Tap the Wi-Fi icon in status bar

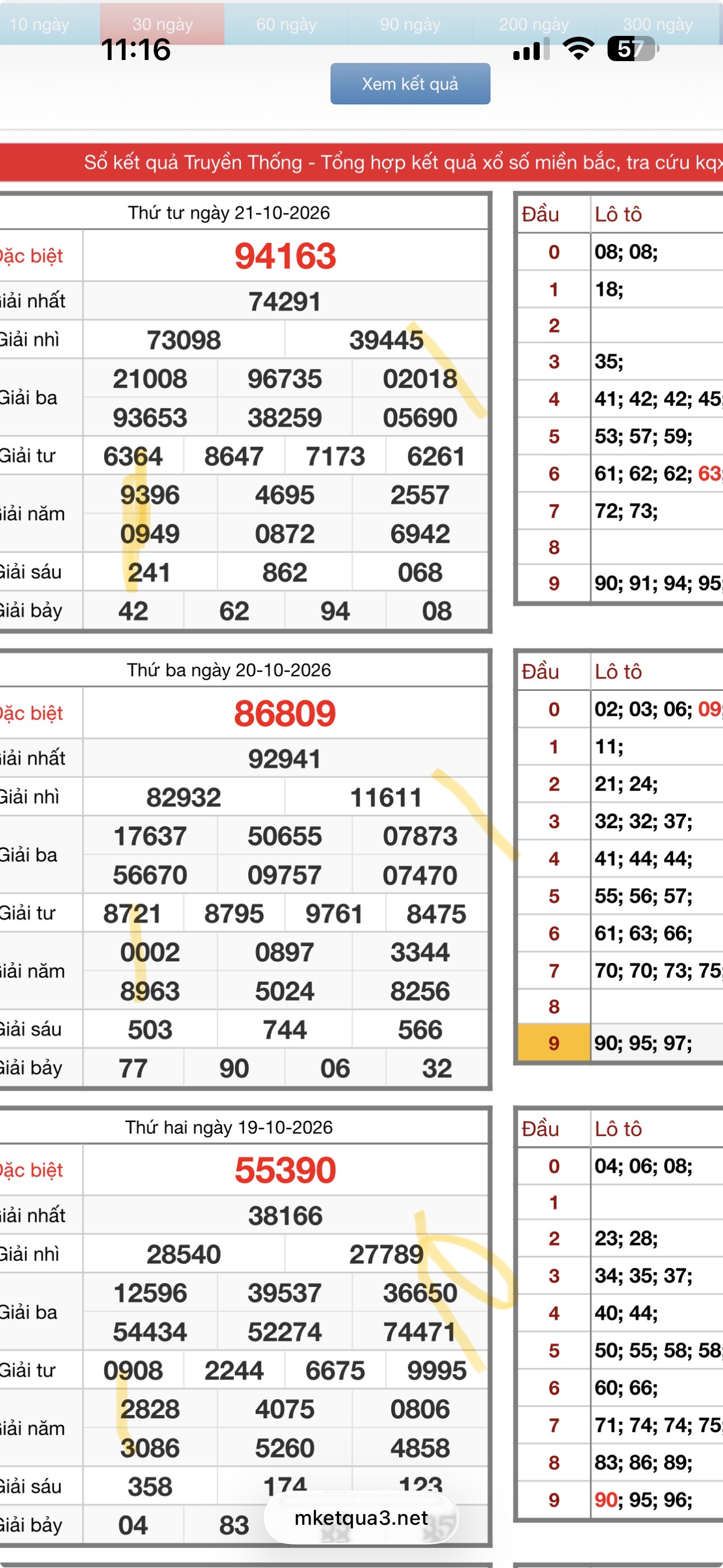click(x=578, y=49)
